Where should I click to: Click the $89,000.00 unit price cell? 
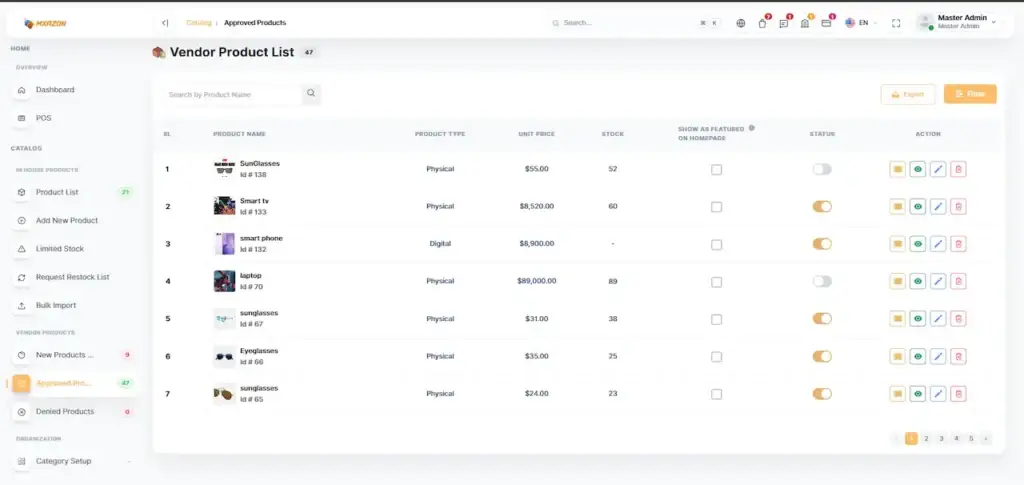(x=536, y=281)
